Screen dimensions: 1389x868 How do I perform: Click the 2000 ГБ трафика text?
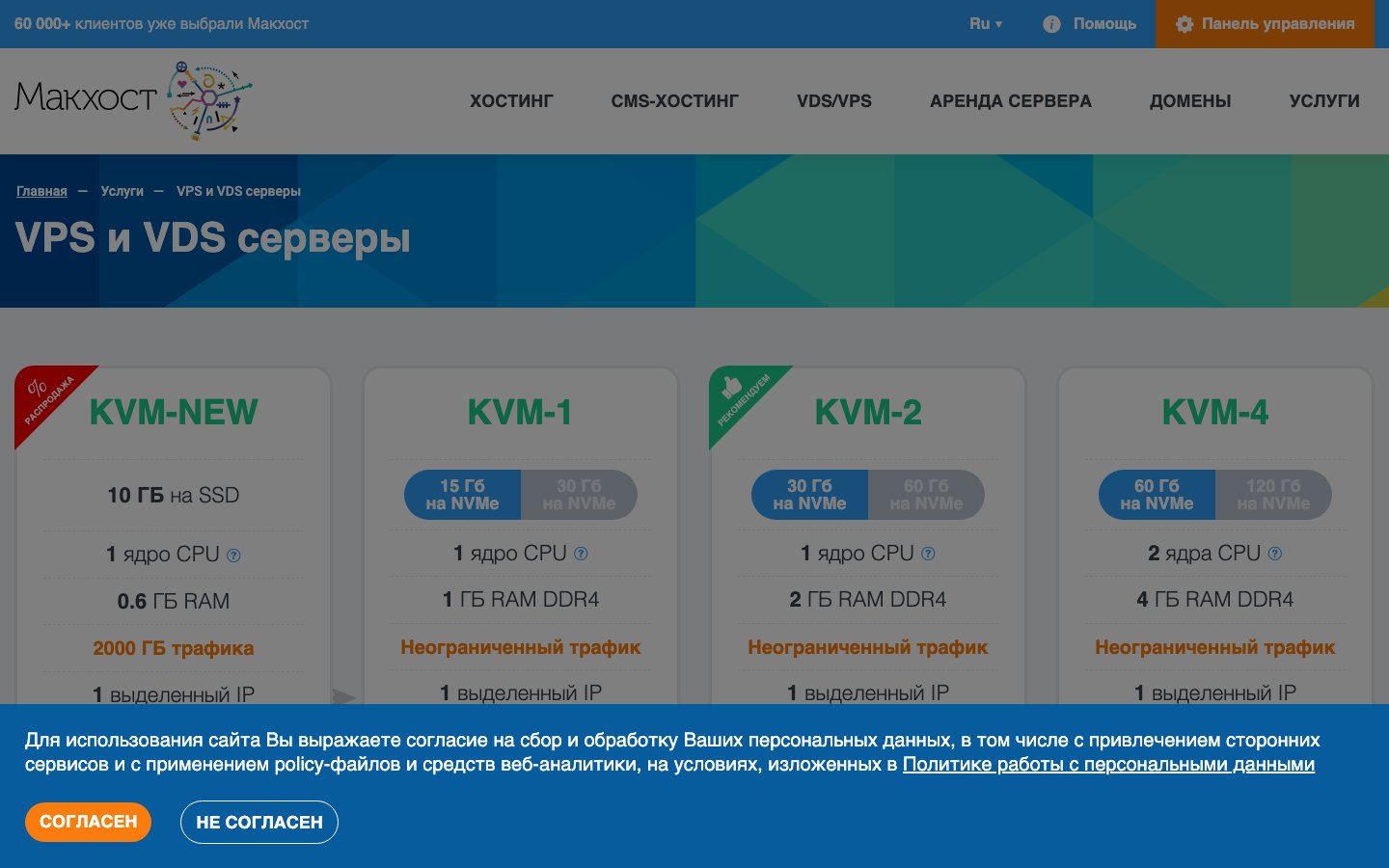pos(174,648)
